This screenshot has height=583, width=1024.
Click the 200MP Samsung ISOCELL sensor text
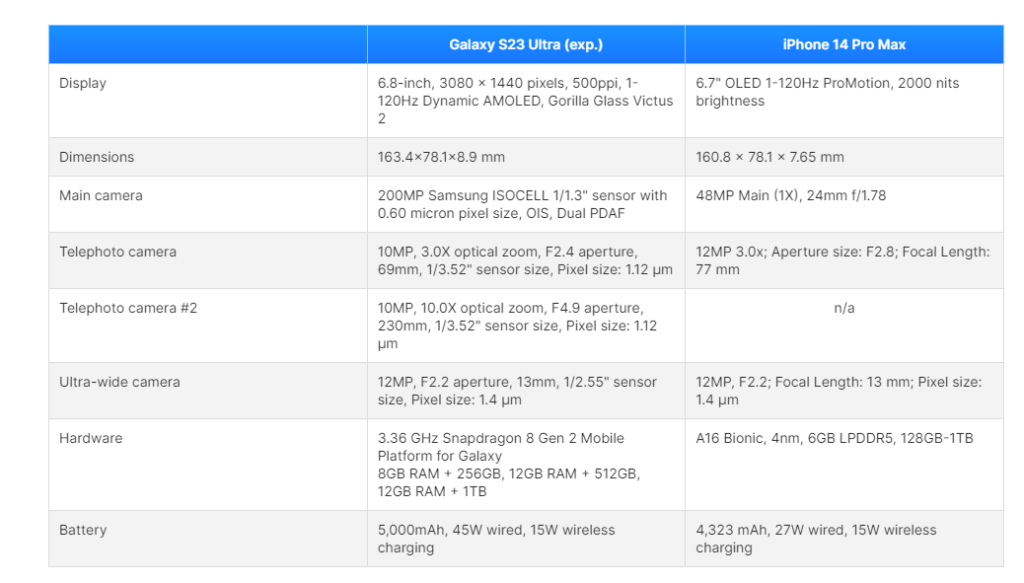(522, 204)
